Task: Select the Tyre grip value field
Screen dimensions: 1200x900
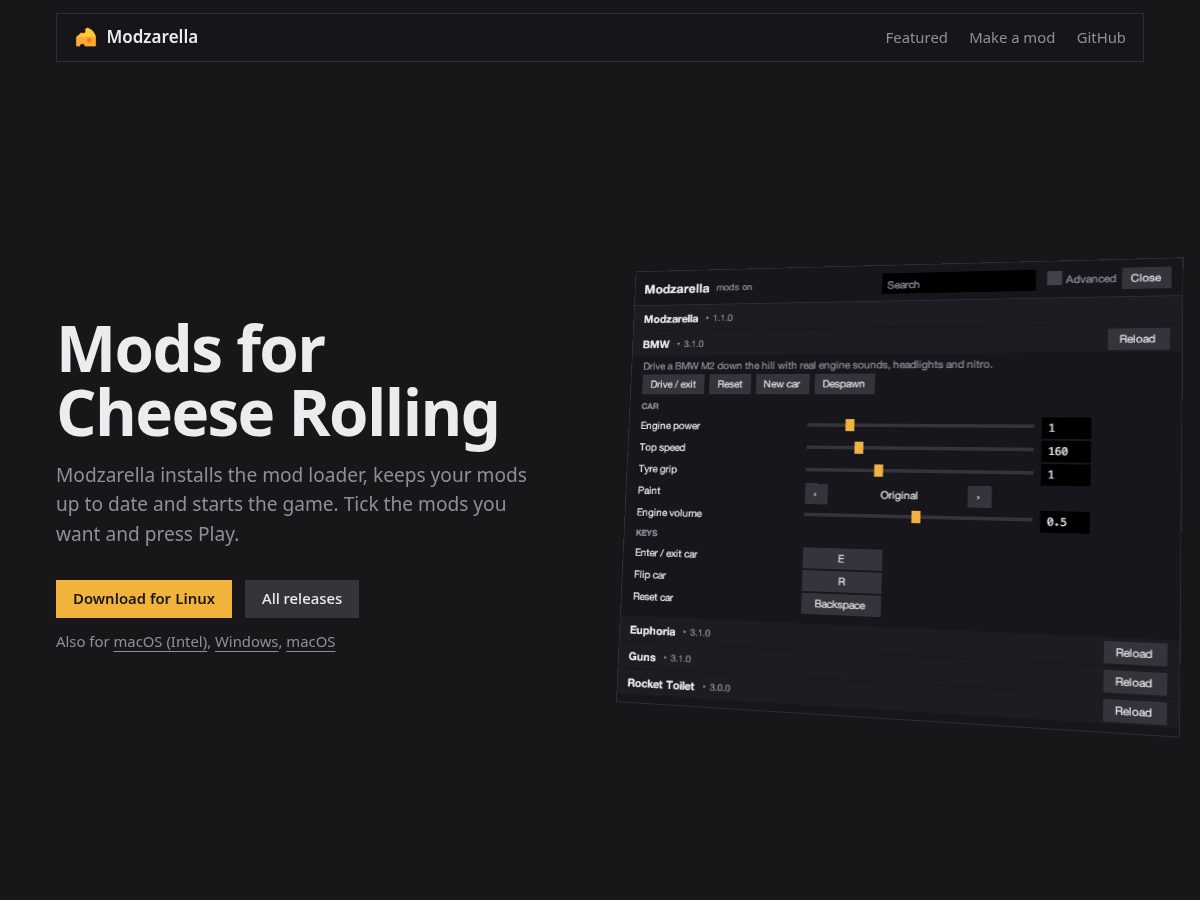Action: 1066,475
